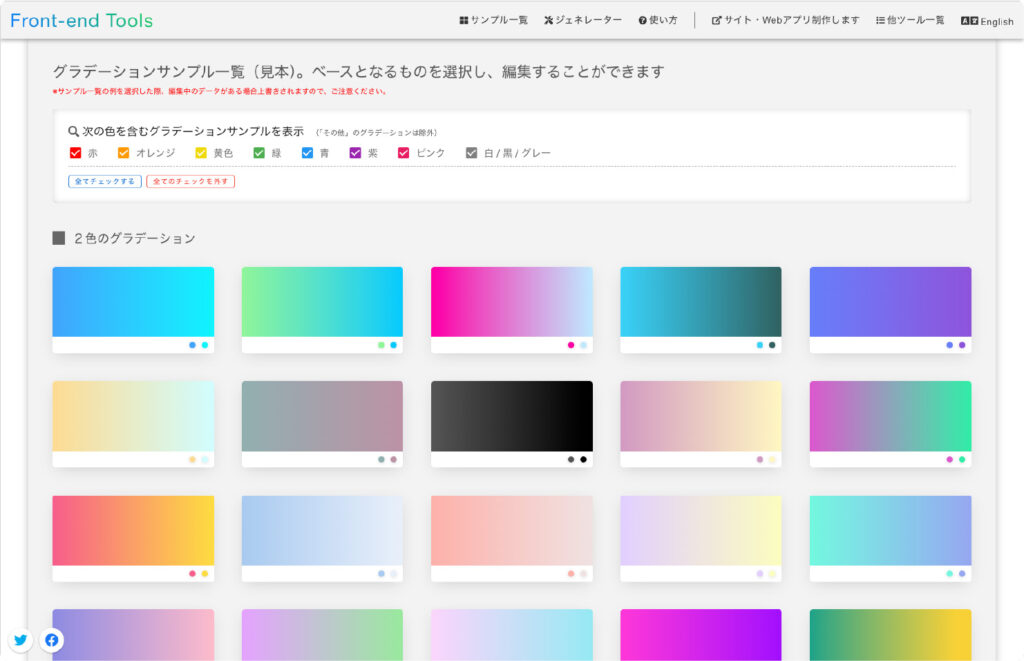Select the mauve to cream gradient sample
Viewport: 1024px width, 661px height.
tap(701, 424)
